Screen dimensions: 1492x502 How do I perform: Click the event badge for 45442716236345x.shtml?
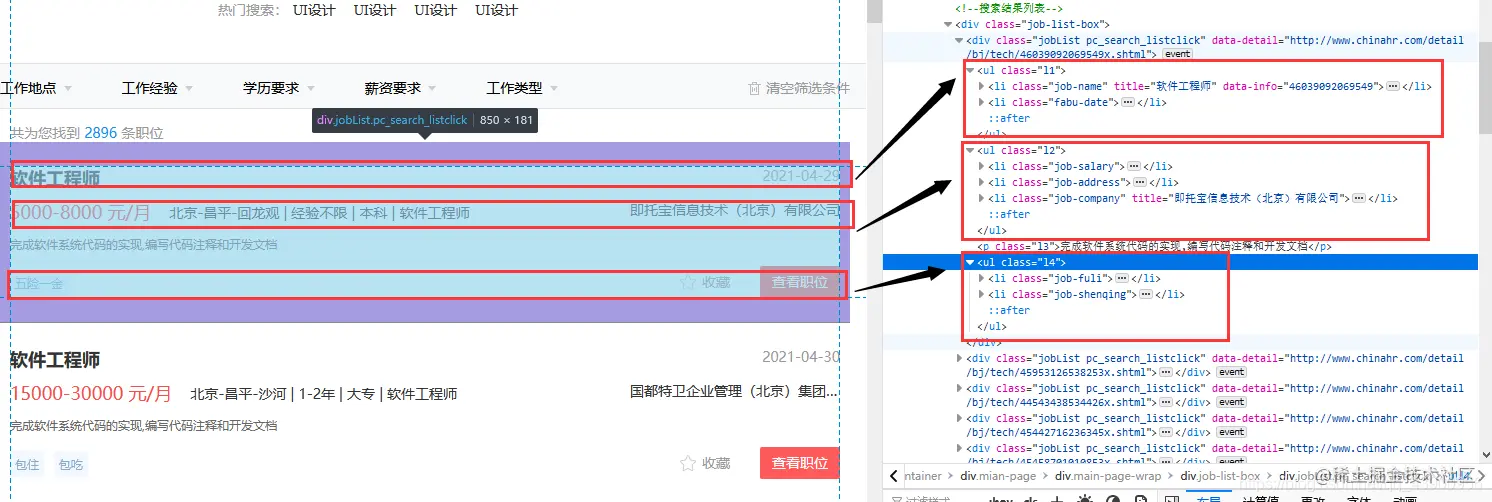tap(1232, 432)
